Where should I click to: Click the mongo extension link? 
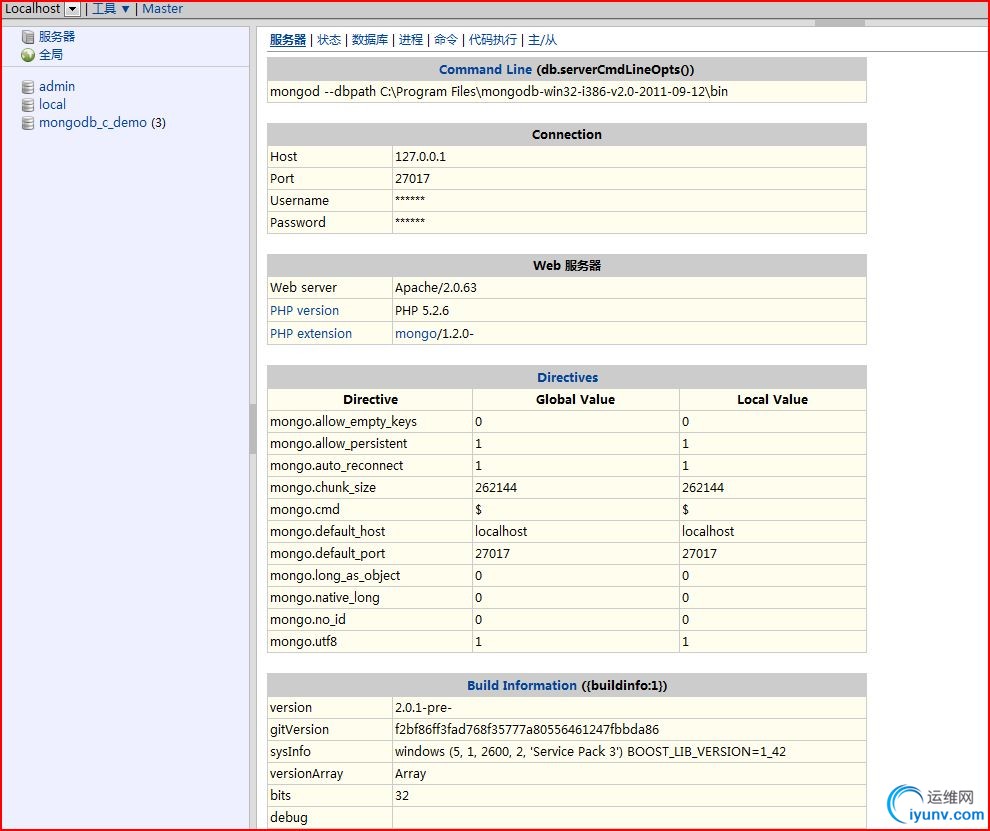[415, 333]
